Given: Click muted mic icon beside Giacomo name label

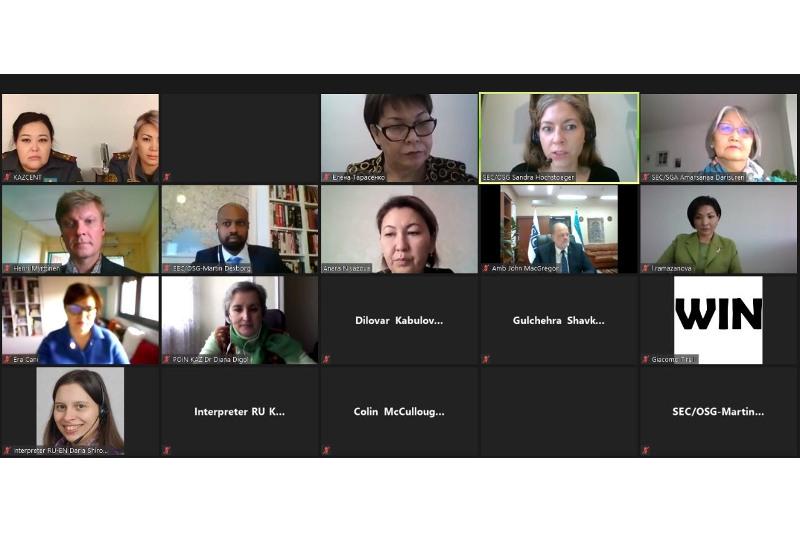Looking at the screenshot, I should [645, 359].
